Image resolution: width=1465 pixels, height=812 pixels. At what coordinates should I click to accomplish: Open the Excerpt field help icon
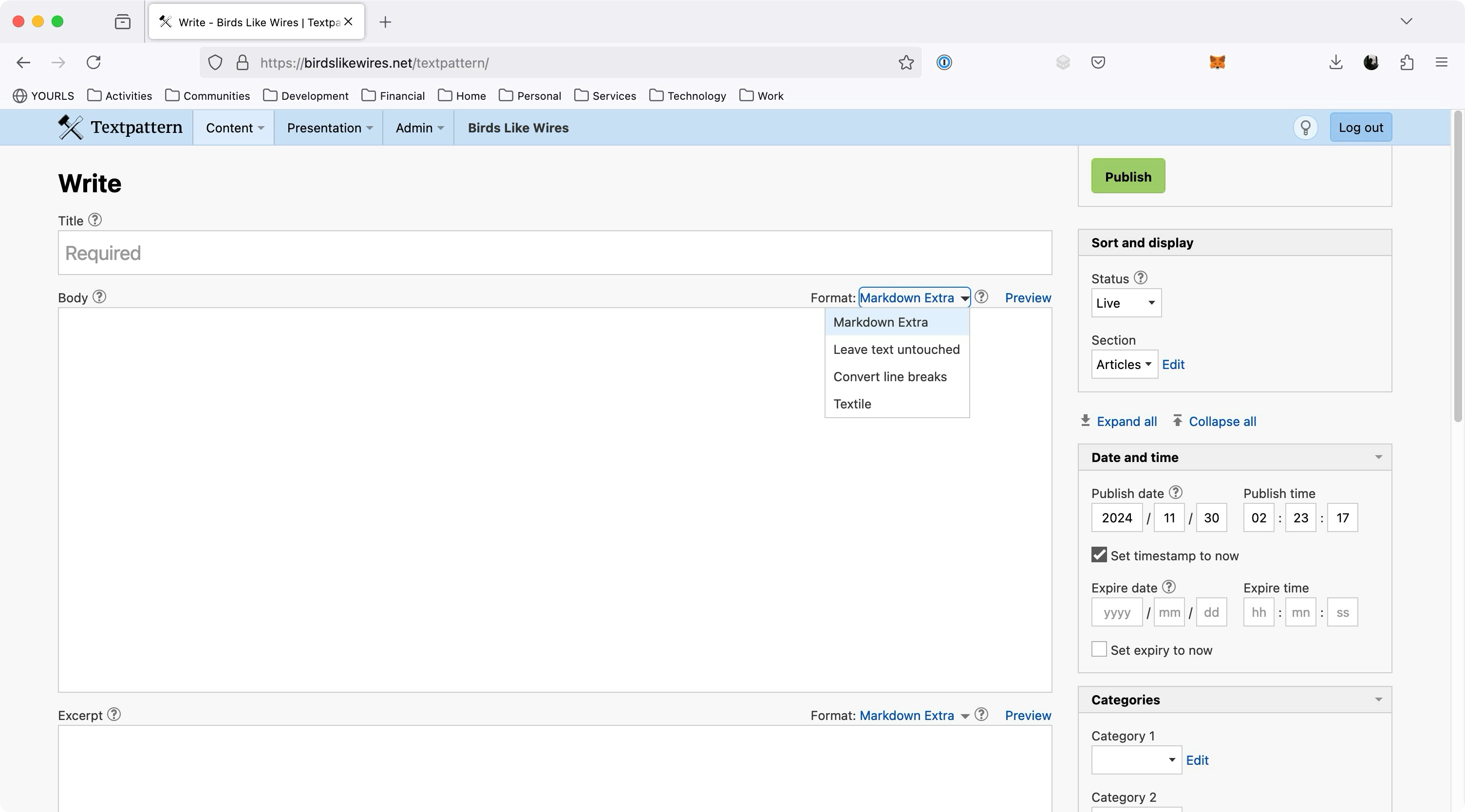tap(114, 714)
